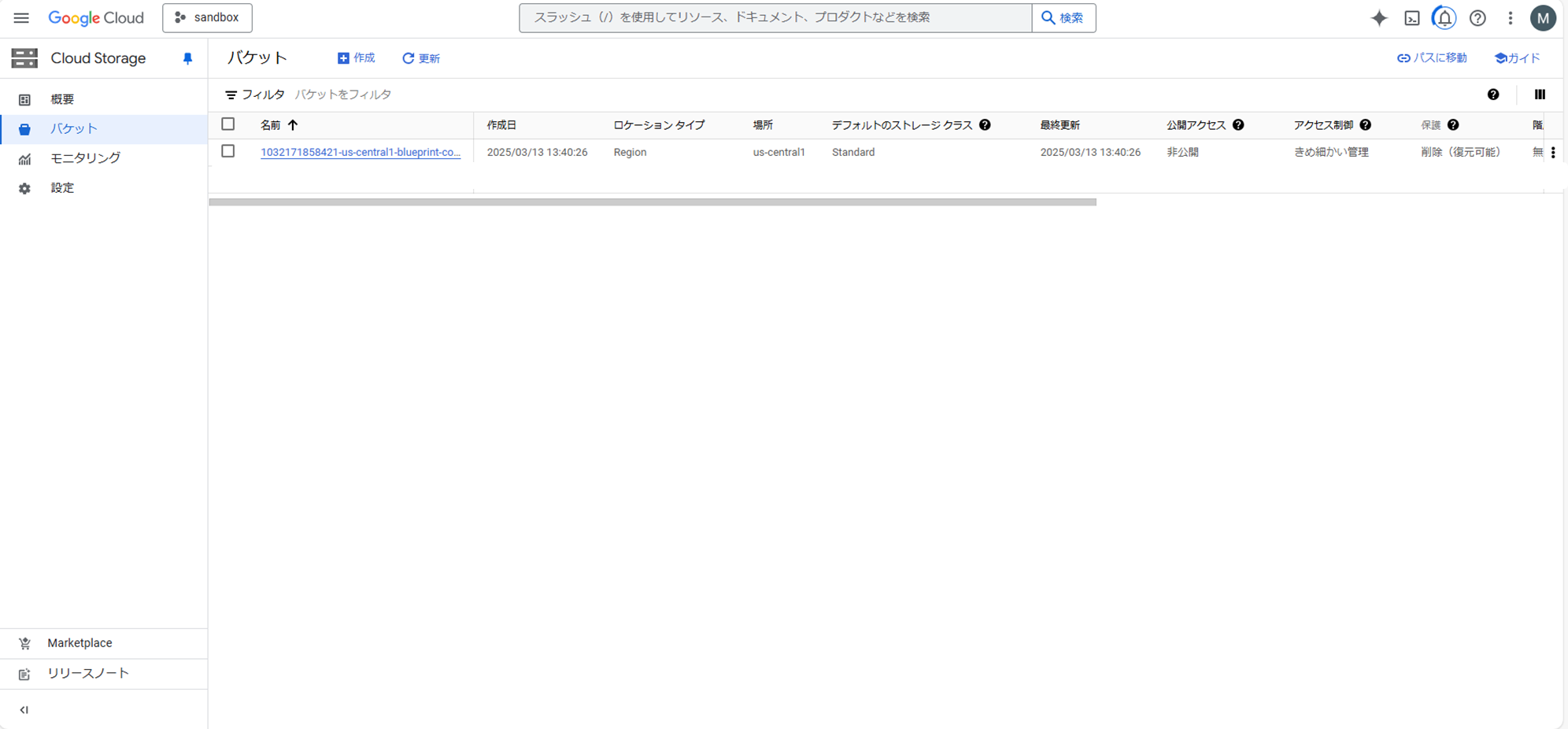Sort by the 名前 column header

tap(271, 125)
